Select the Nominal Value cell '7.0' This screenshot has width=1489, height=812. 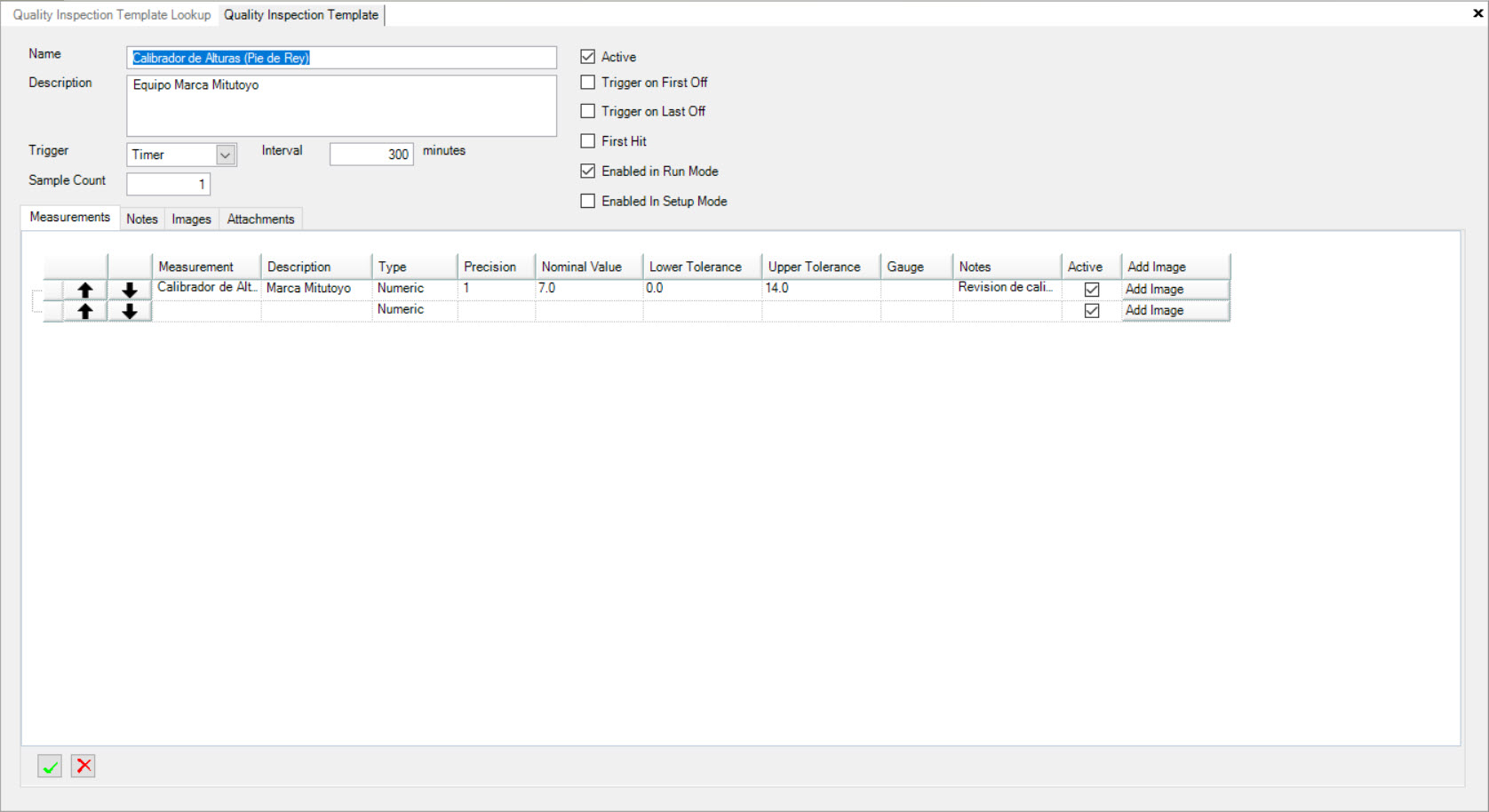click(590, 289)
